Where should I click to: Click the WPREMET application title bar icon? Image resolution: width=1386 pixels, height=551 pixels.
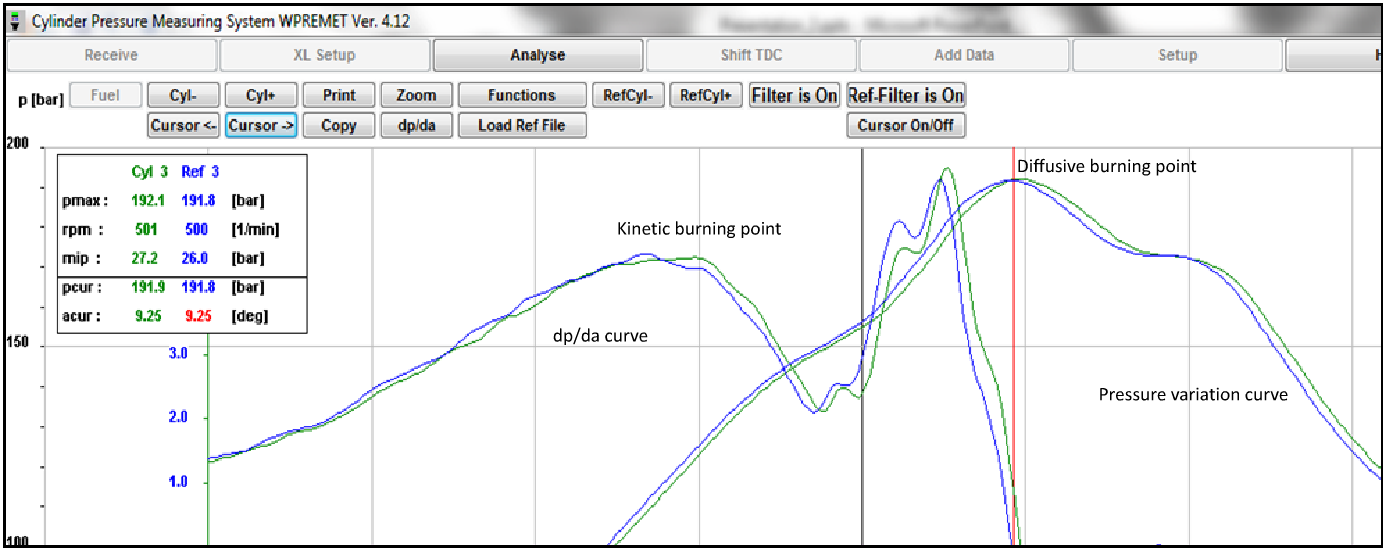[x=13, y=20]
